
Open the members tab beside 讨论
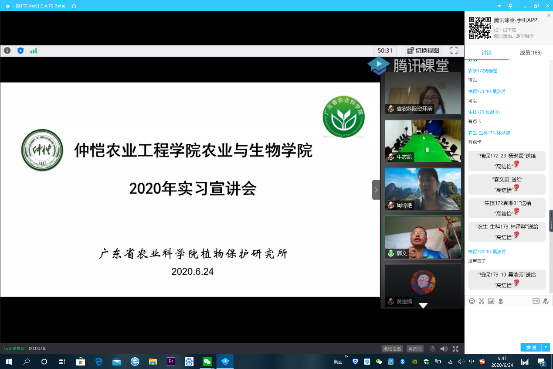(x=531, y=53)
